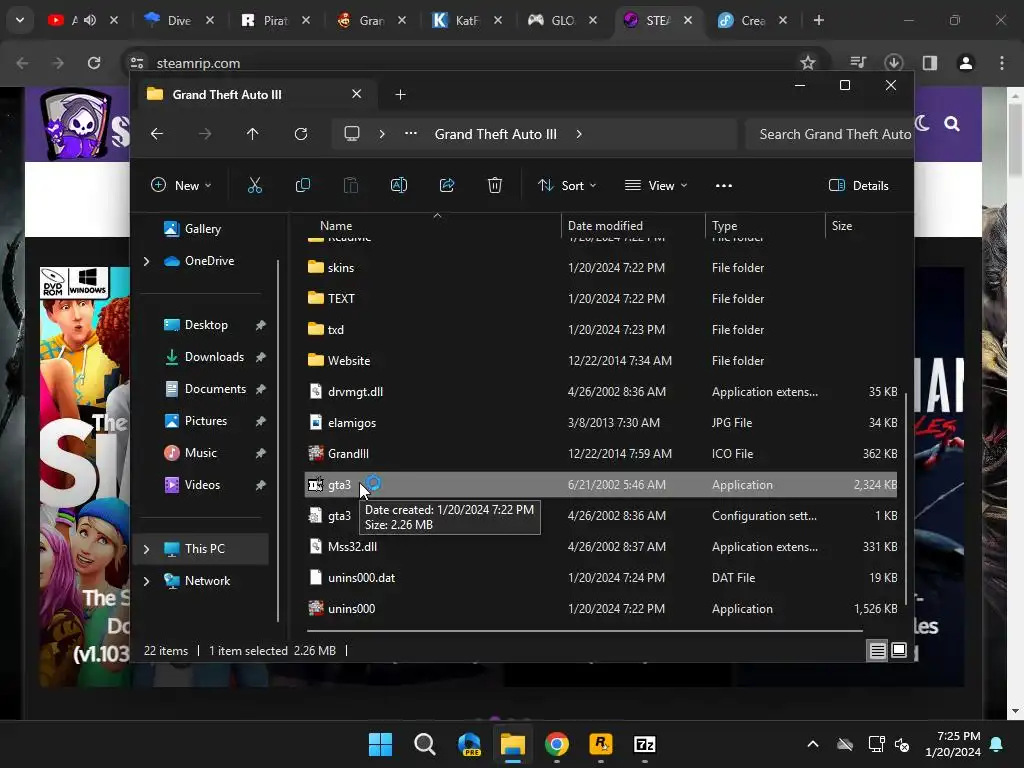The height and width of the screenshot is (768, 1024).
Task: Open the New dropdown menu
Action: point(181,185)
